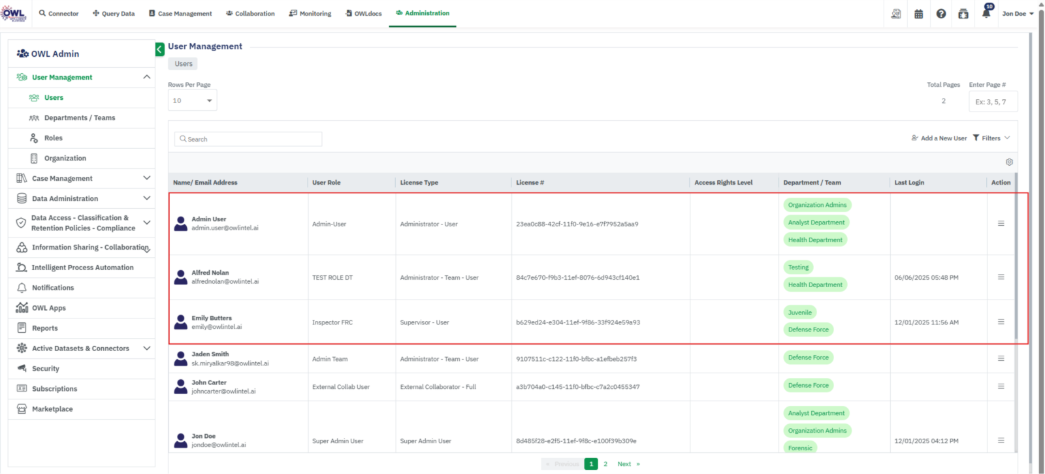The height and width of the screenshot is (474, 1045).
Task: Open action menu for Admin User row
Action: (x=1001, y=223)
